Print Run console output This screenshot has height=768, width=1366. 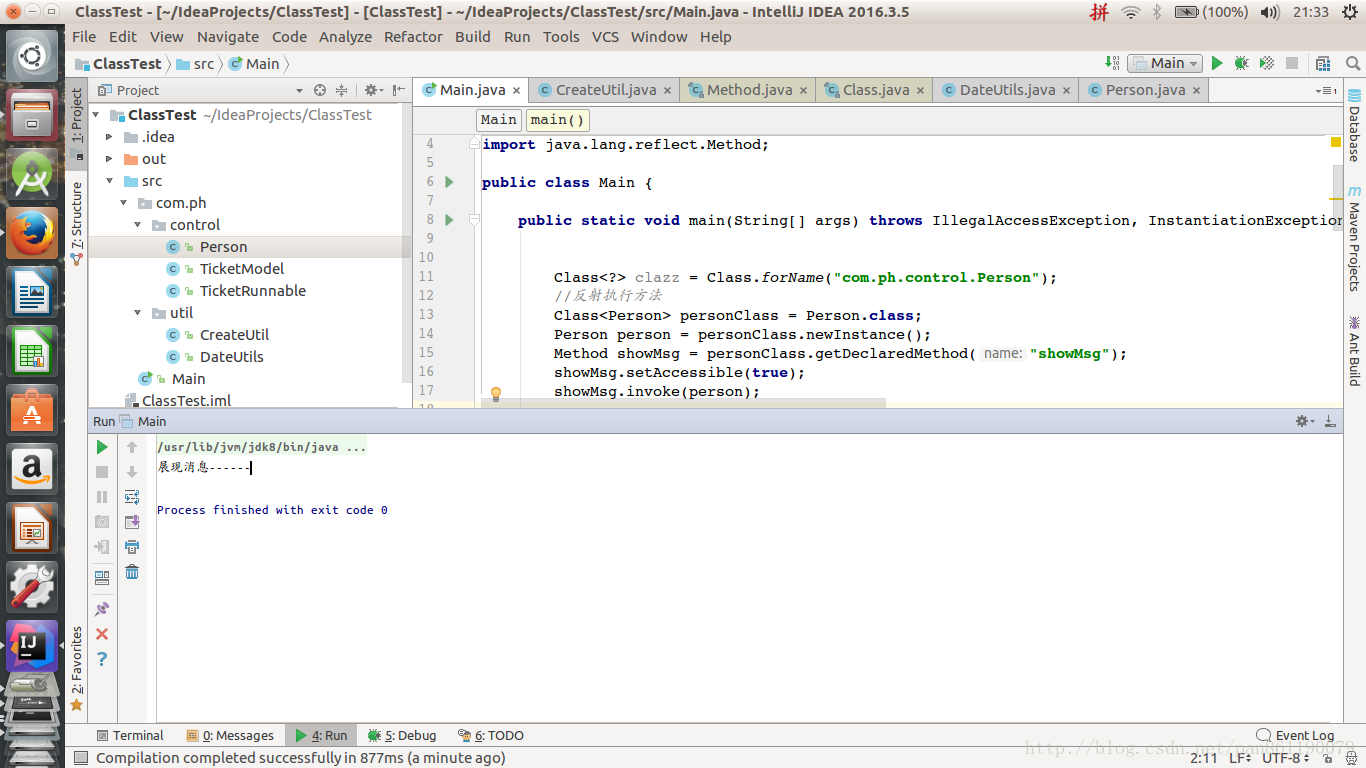coord(132,547)
